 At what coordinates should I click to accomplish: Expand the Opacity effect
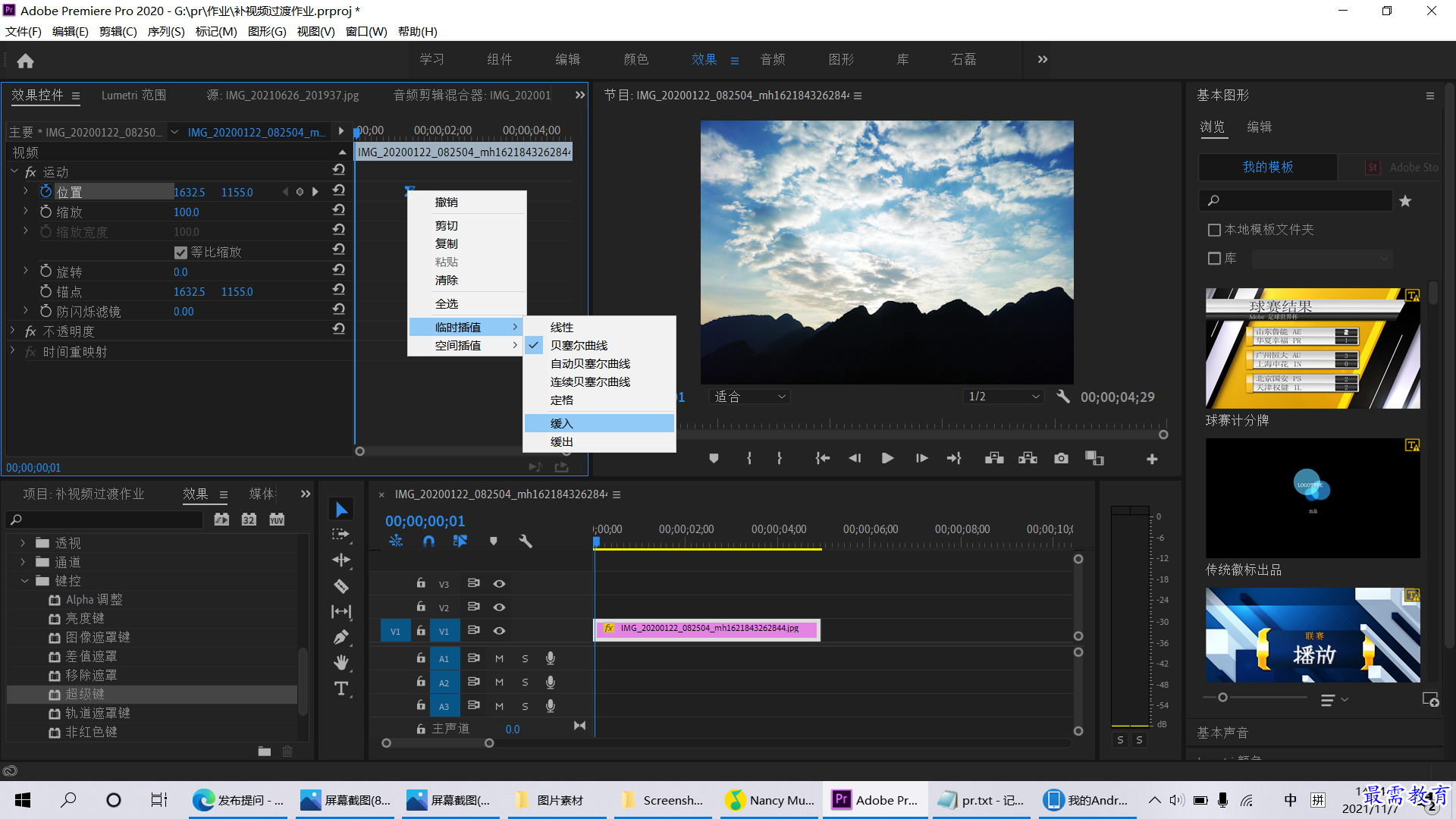[12, 331]
